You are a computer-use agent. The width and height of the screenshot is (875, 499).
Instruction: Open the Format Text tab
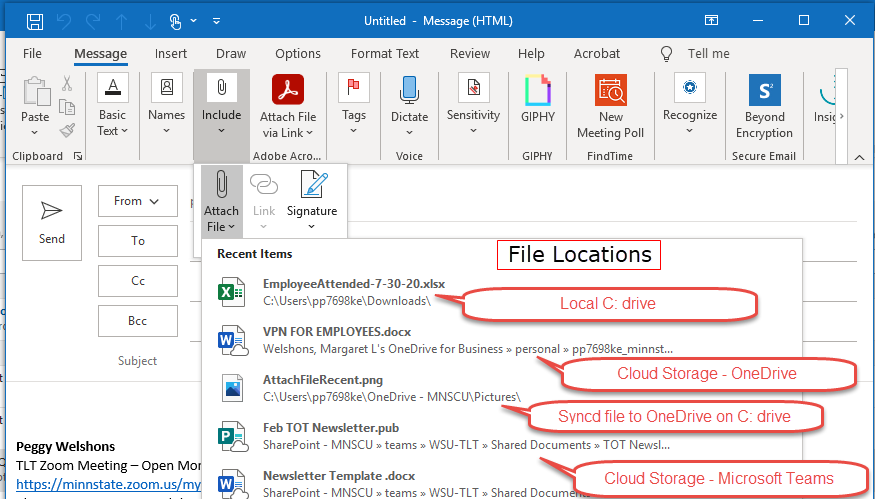pyautogui.click(x=384, y=54)
